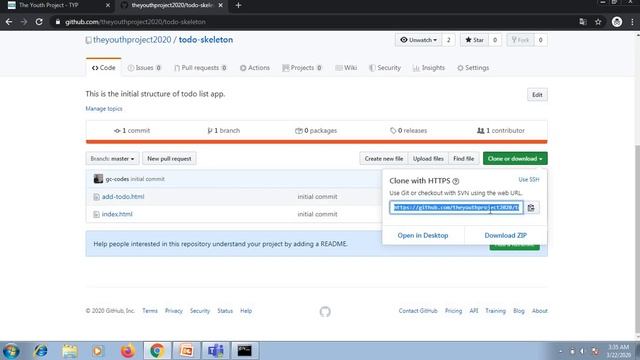Go to the Actions tab
640x360 pixels.
click(x=255, y=68)
